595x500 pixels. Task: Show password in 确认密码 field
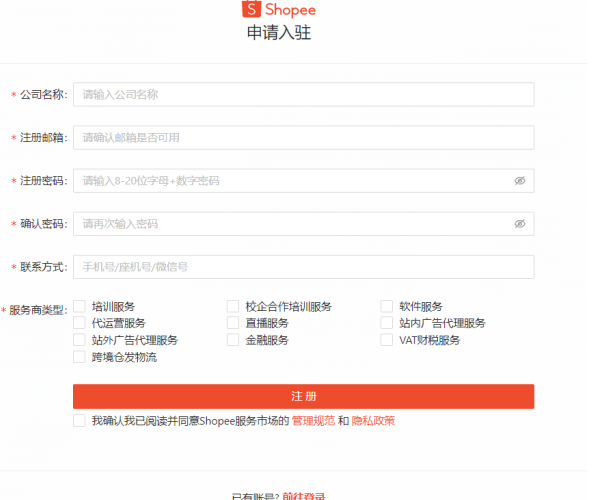(x=520, y=224)
